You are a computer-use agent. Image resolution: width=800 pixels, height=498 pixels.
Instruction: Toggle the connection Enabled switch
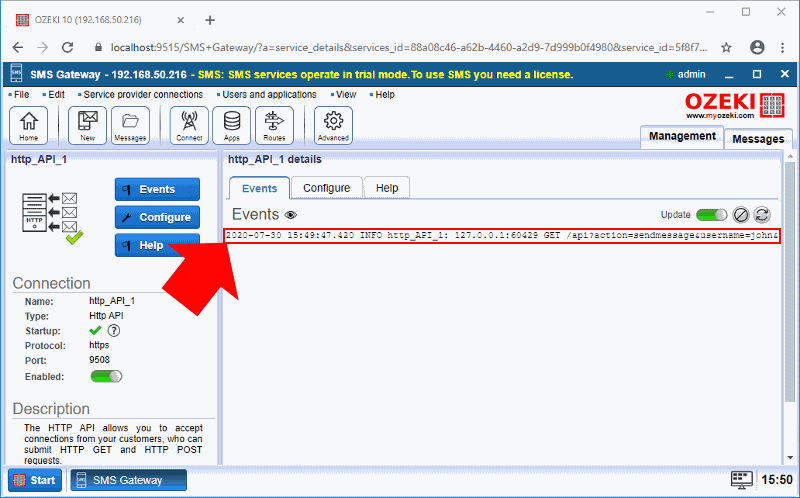(x=106, y=376)
